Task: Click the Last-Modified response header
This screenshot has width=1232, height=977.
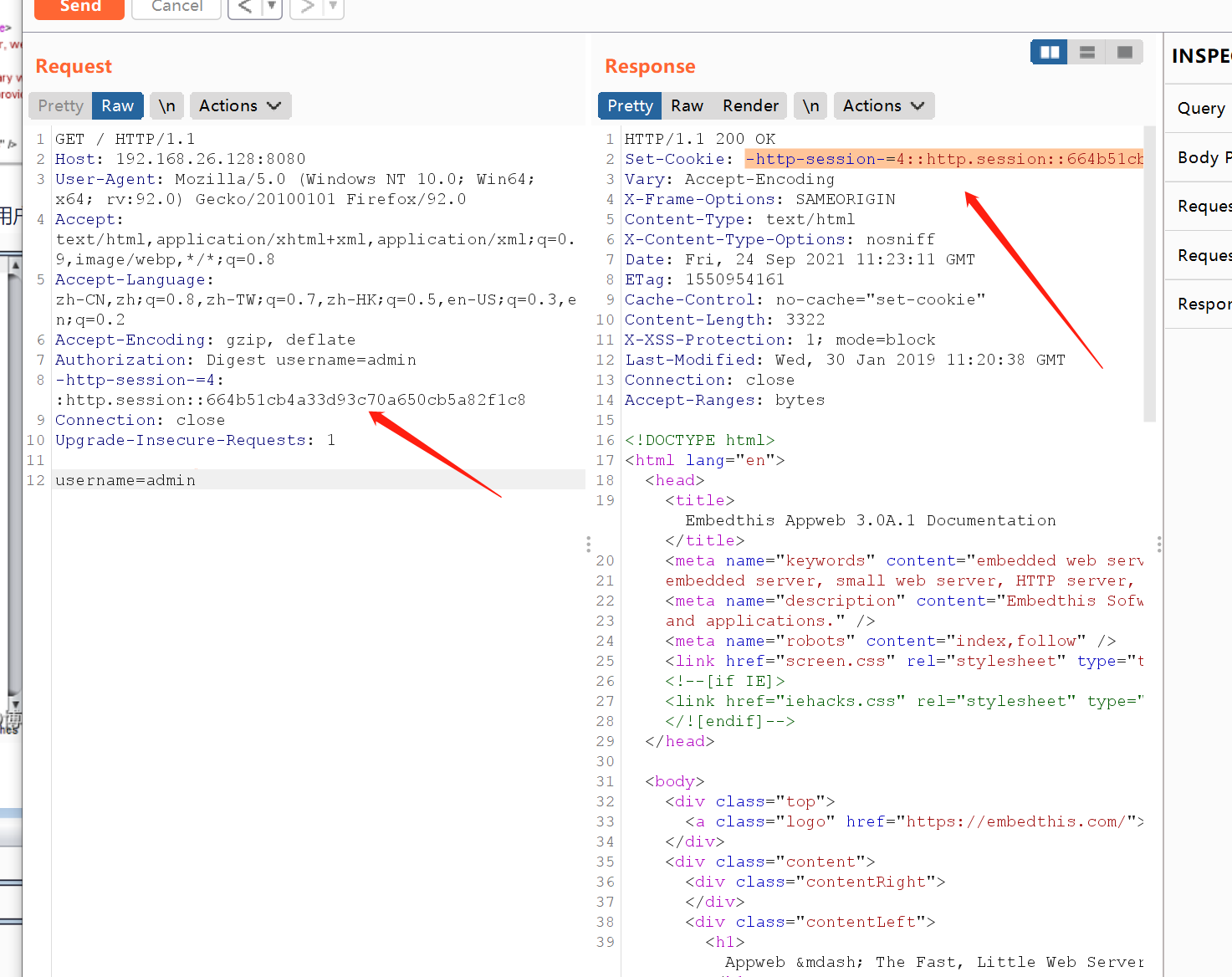Action: coord(845,360)
